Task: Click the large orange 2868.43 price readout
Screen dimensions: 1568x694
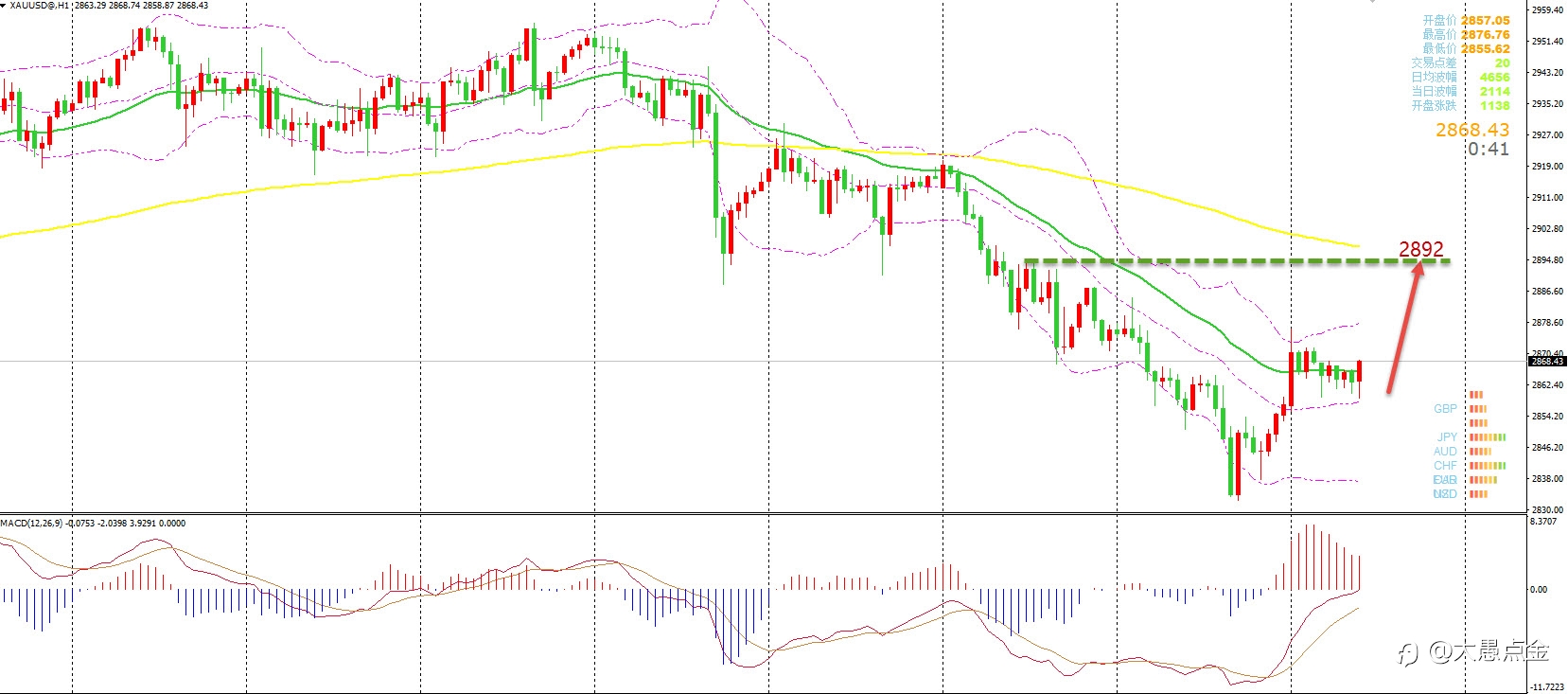Action: point(1472,130)
